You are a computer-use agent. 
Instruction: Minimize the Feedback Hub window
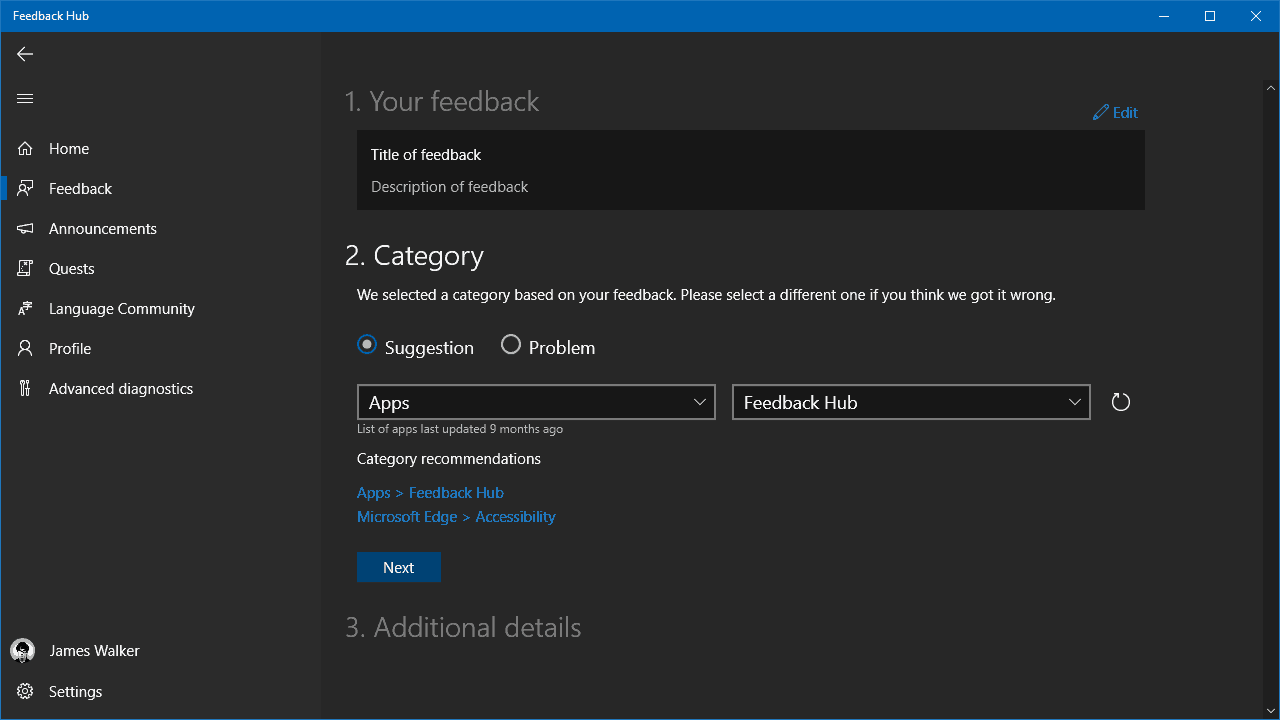[1164, 16]
